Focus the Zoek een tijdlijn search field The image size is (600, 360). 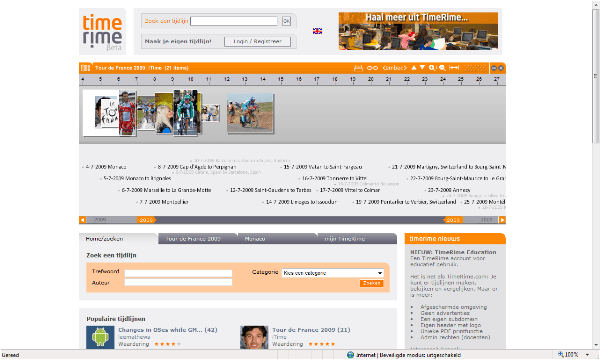point(234,21)
